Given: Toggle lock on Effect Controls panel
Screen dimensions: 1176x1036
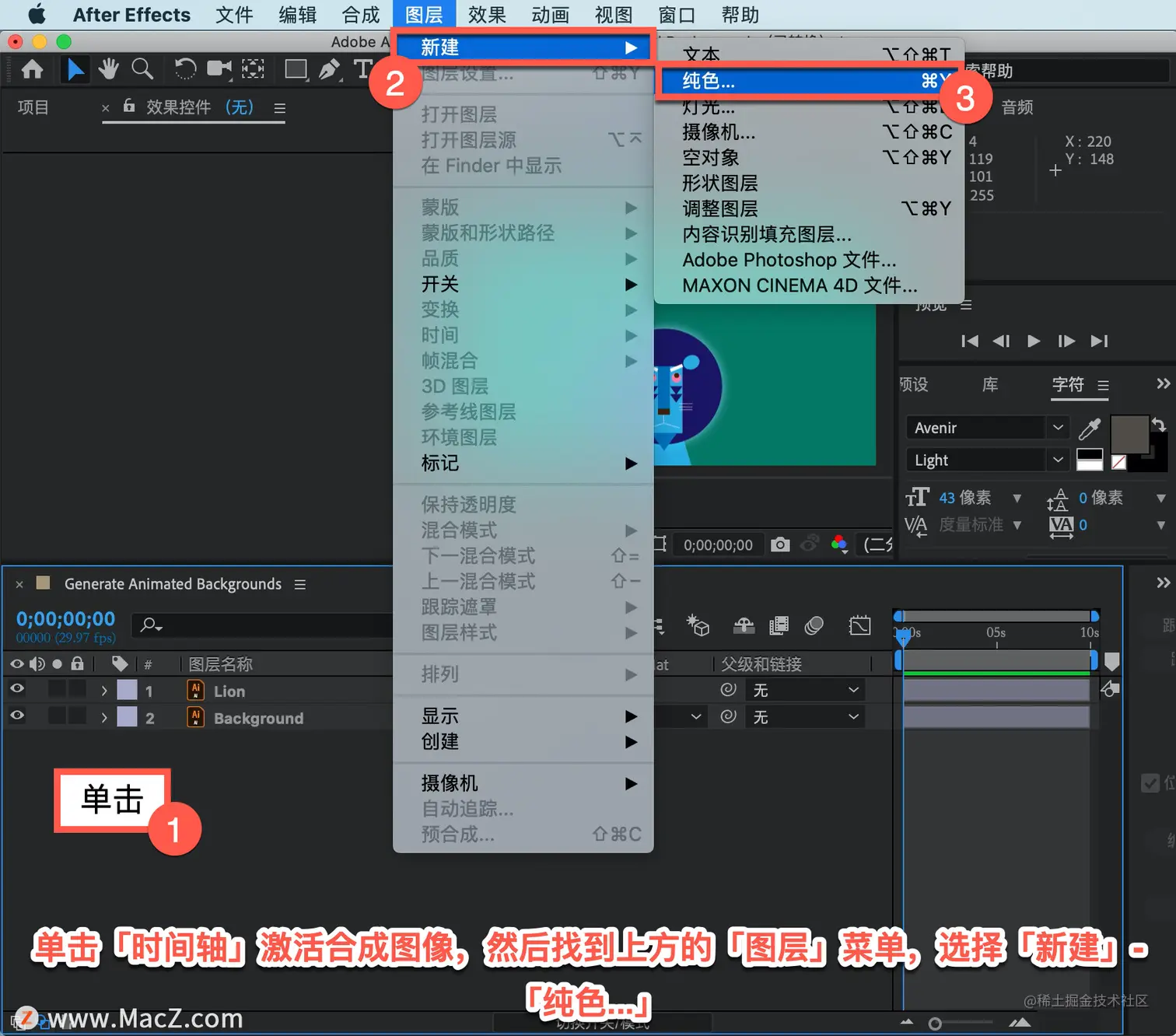Looking at the screenshot, I should pos(129,106).
